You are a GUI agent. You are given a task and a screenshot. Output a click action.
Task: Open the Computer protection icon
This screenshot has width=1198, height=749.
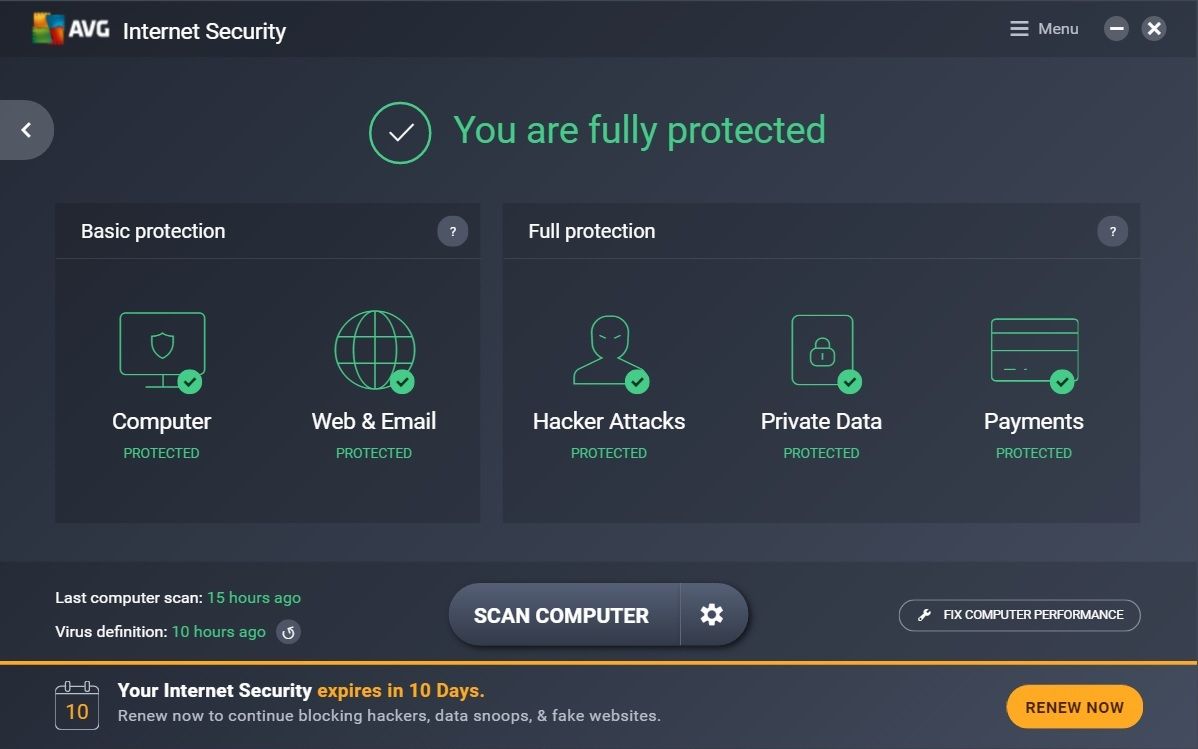point(161,350)
